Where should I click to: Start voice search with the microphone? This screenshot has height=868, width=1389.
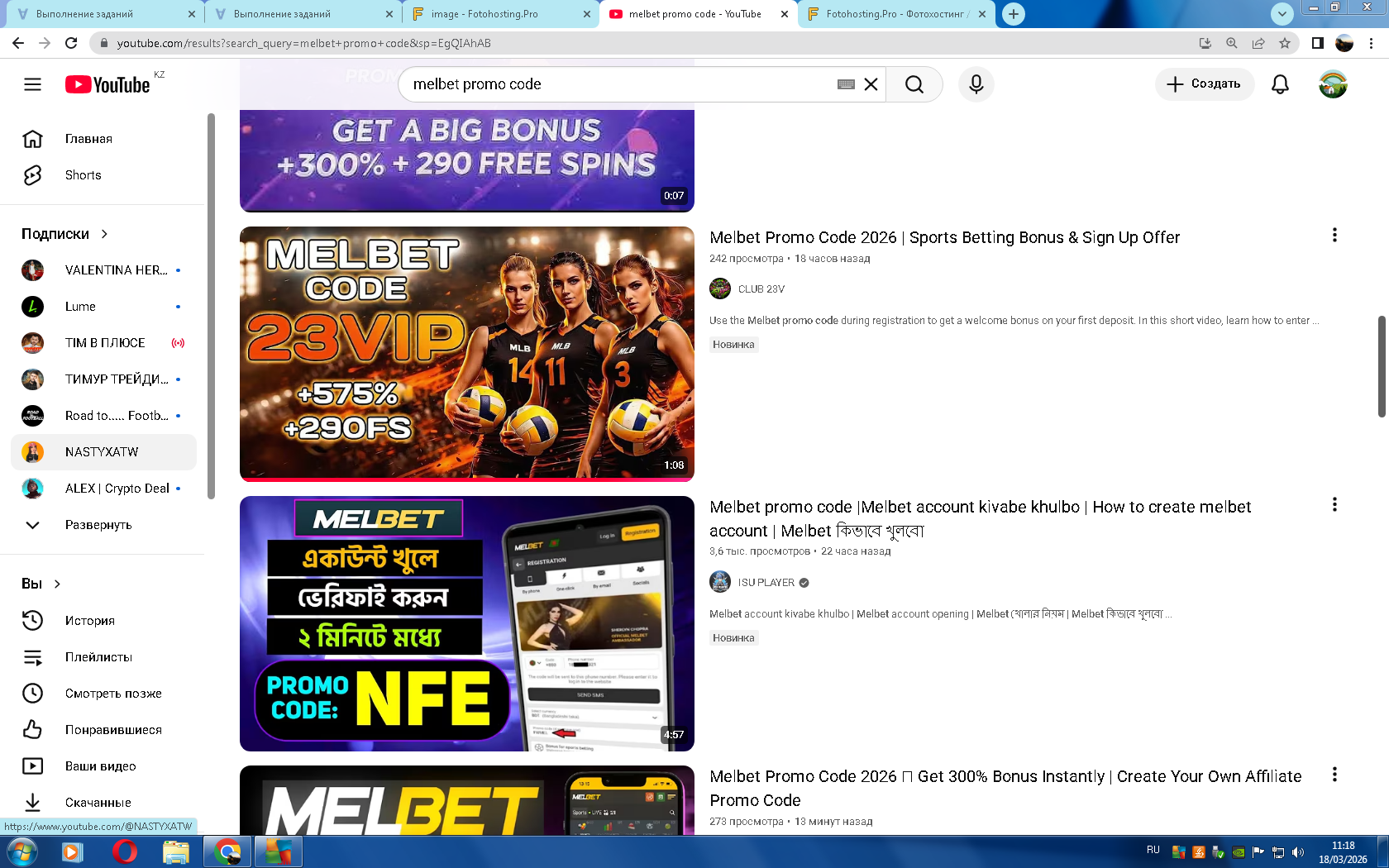point(976,84)
